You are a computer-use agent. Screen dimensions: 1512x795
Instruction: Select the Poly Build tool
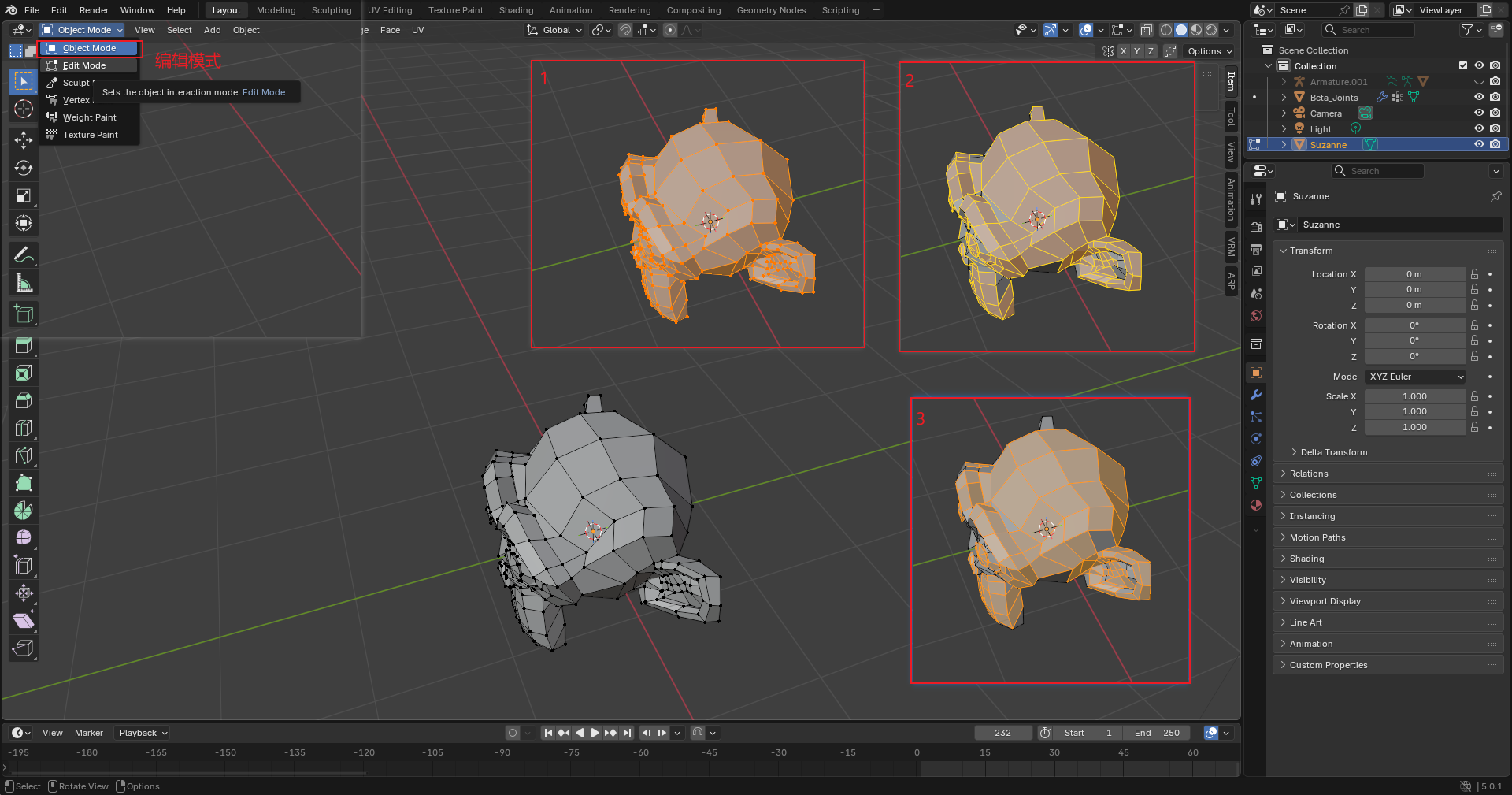click(24, 483)
